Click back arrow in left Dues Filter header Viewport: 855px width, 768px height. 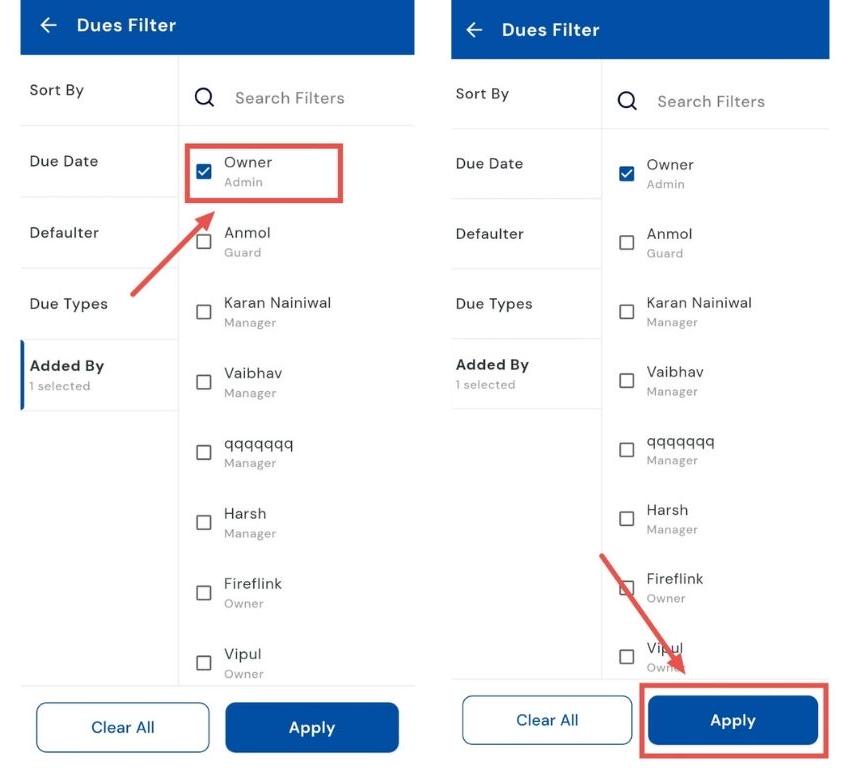tap(48, 26)
